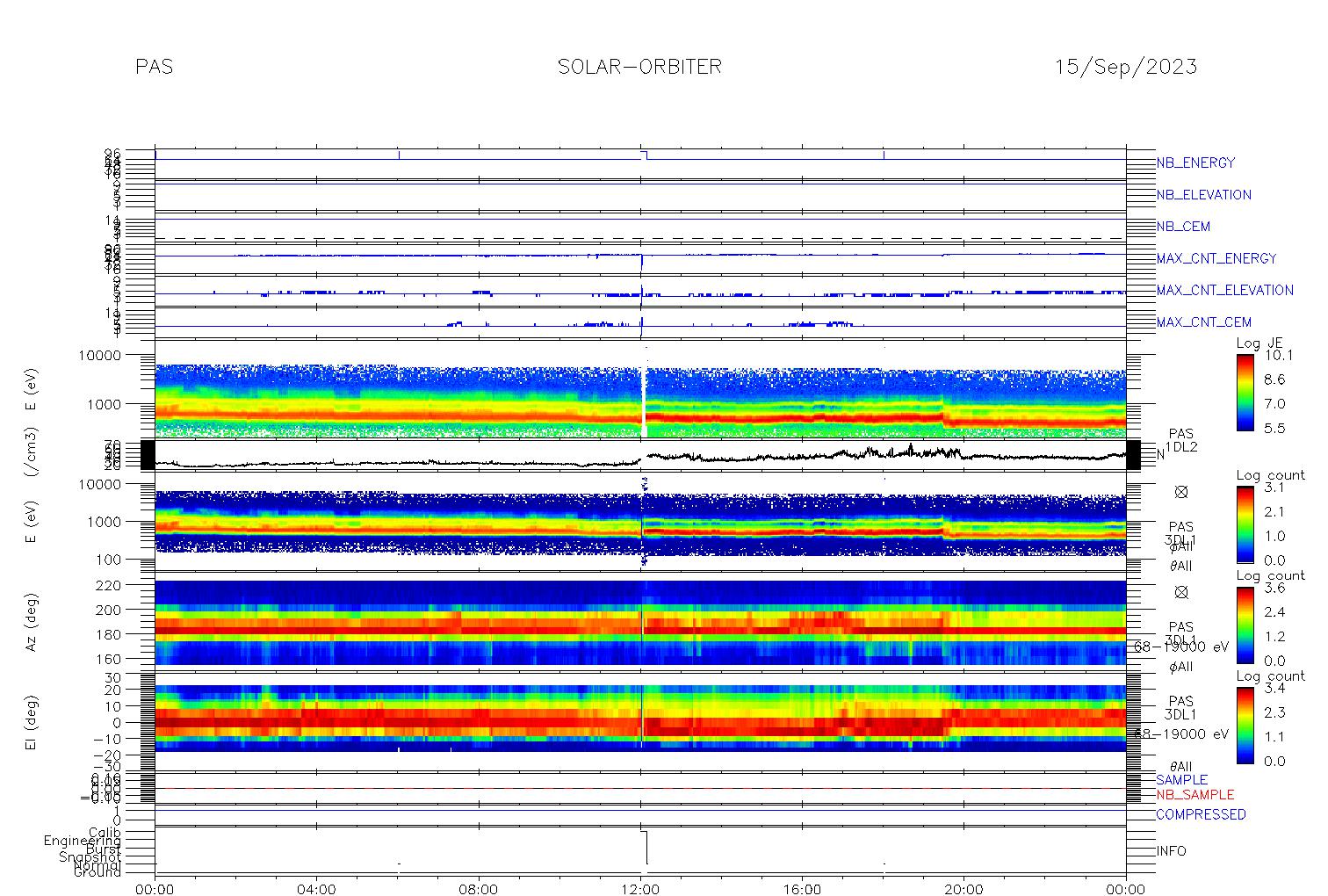Click the SOLAR-ORBITER title
The width and height of the screenshot is (1328, 896).
tap(639, 67)
